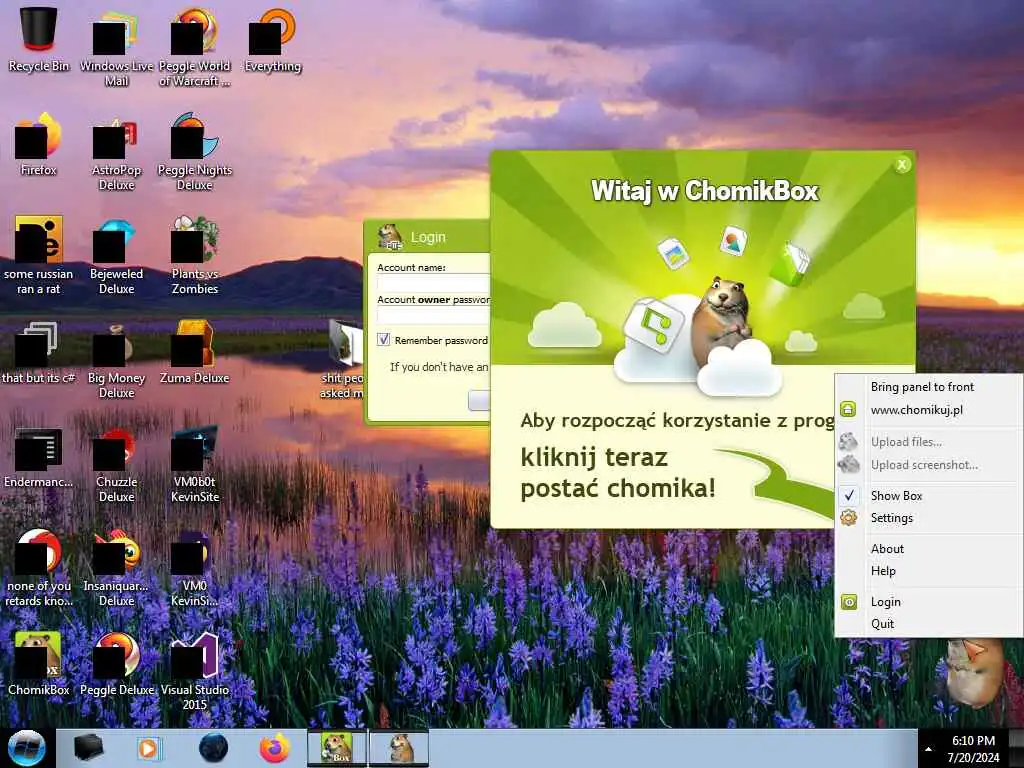The height and width of the screenshot is (768, 1024).
Task: Select the AstroPop Deluxe desktop icon
Action: 116,152
